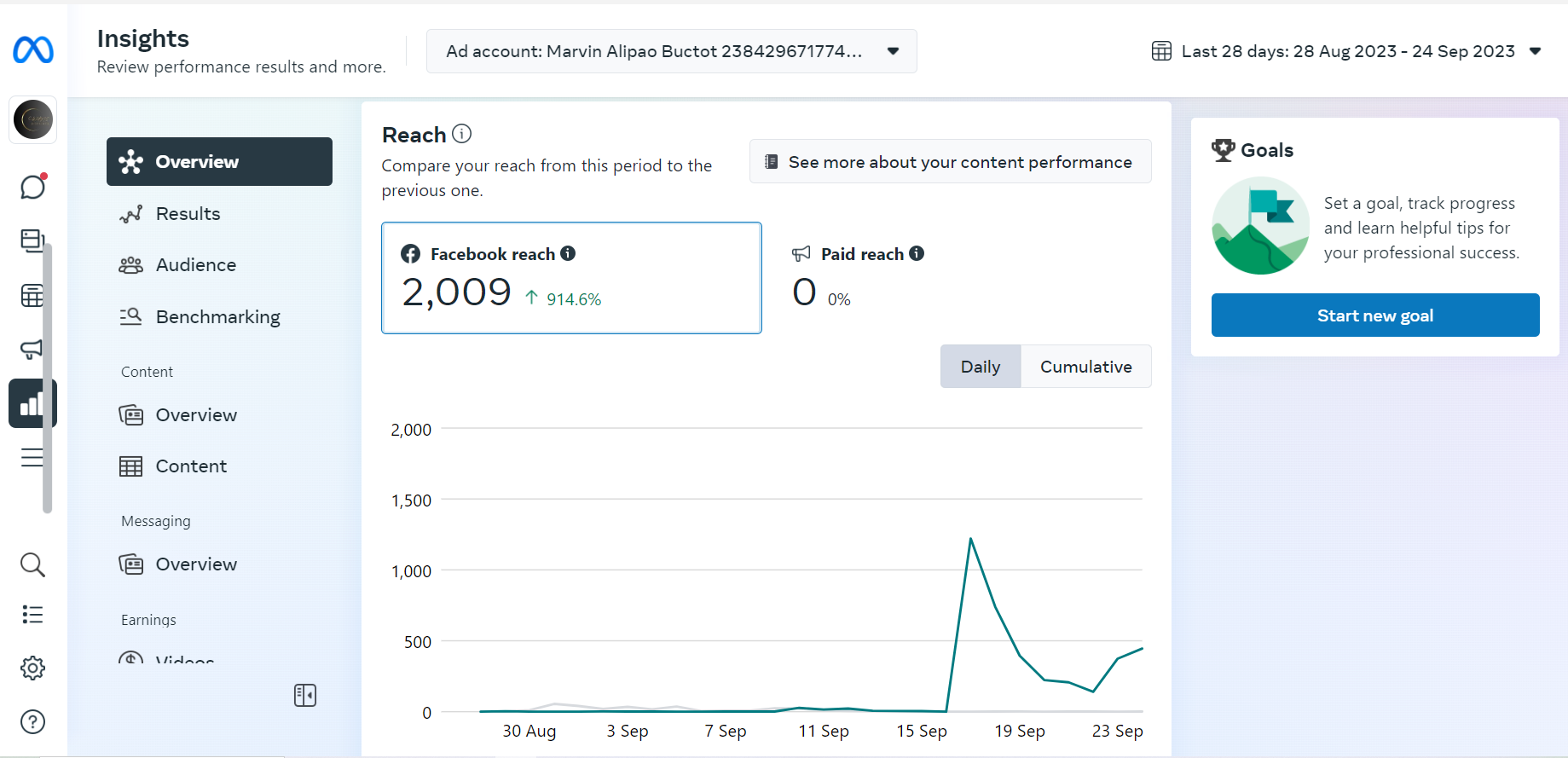Select Overview in Insights menu
Viewport: 1568px width, 758px height.
tap(219, 161)
